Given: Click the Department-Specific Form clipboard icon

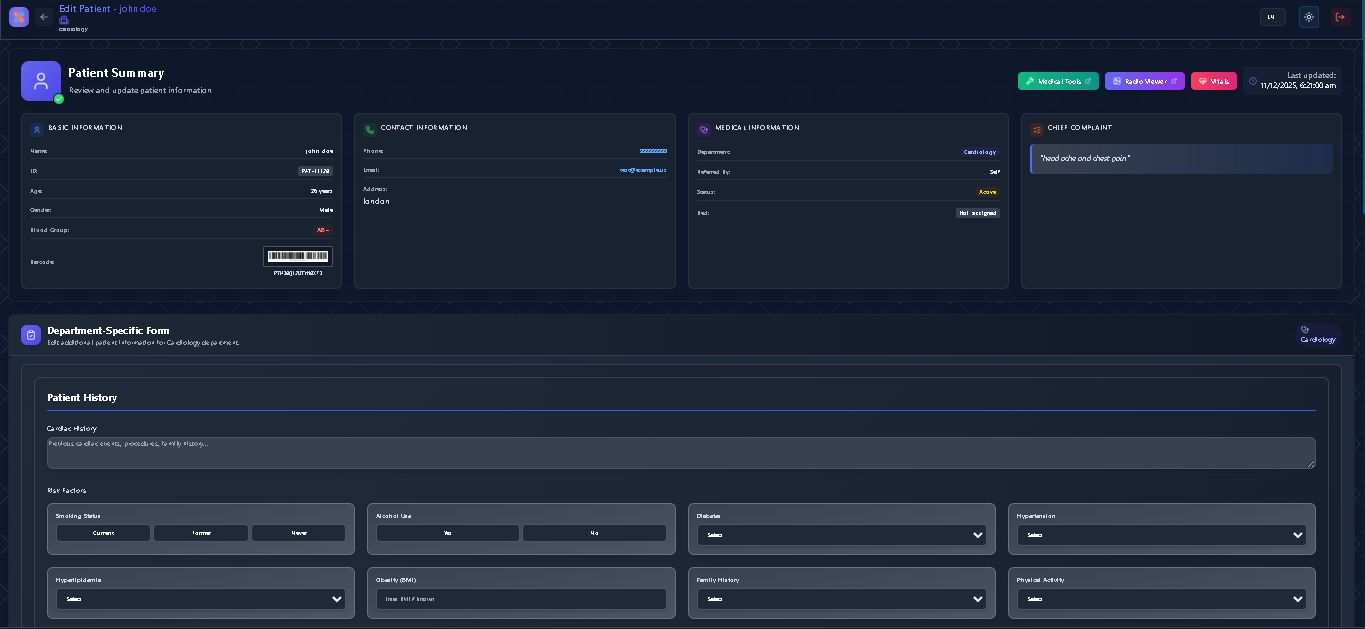Looking at the screenshot, I should 31,334.
